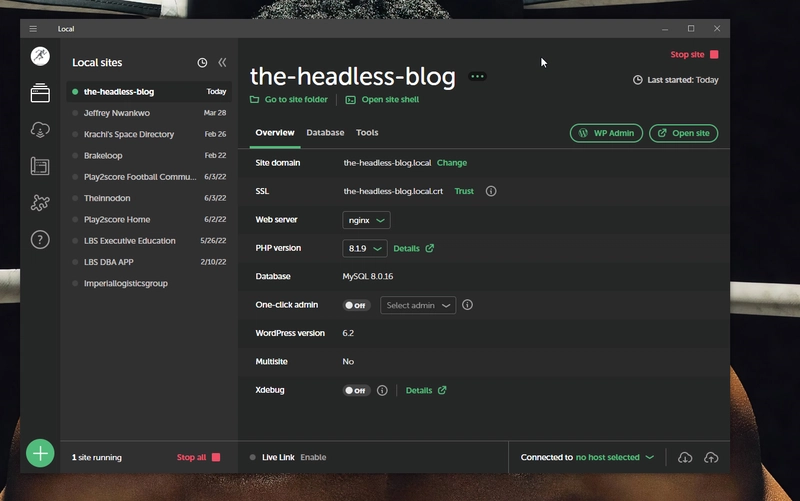Image resolution: width=800 pixels, height=501 pixels.
Task: Click the MySQL 8.0.16 database value
Action: (368, 277)
